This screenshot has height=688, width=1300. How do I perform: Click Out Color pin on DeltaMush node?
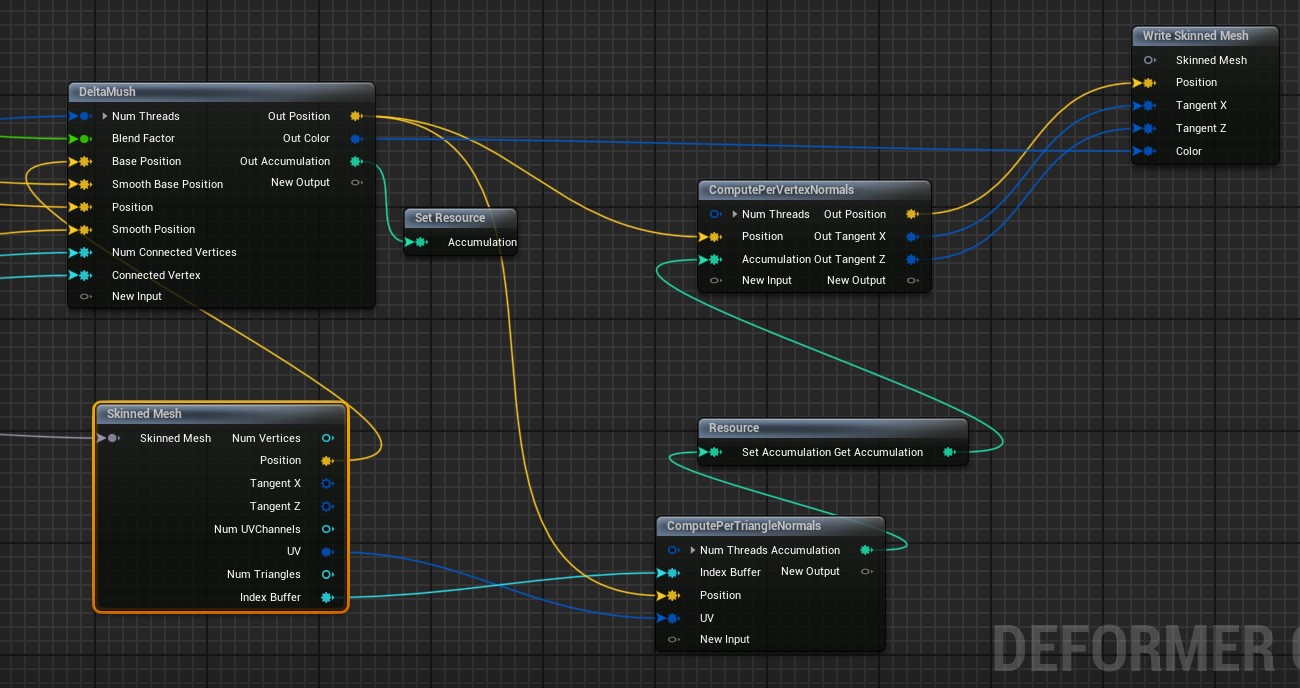pyautogui.click(x=356, y=139)
